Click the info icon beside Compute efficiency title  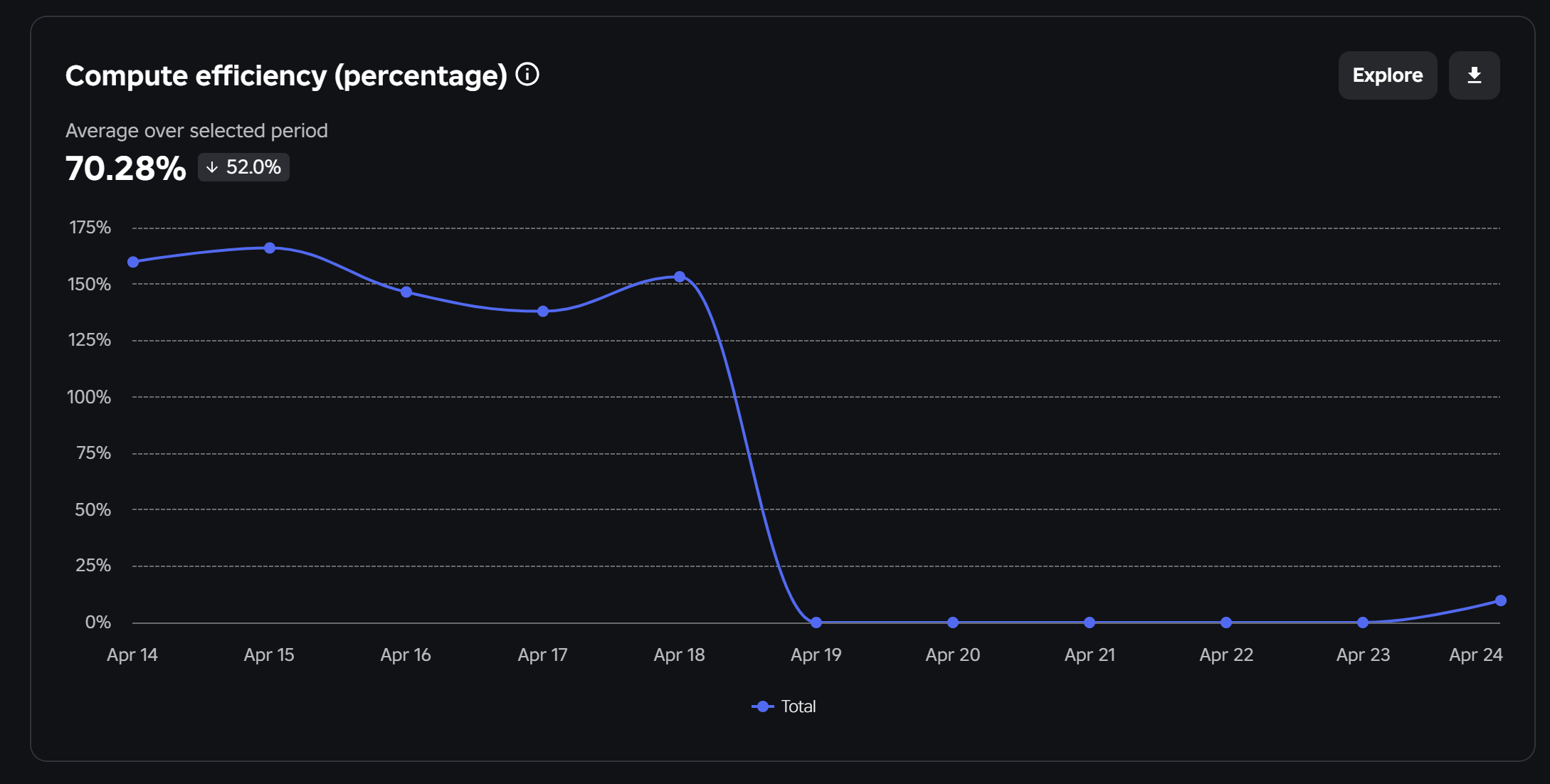click(x=527, y=74)
